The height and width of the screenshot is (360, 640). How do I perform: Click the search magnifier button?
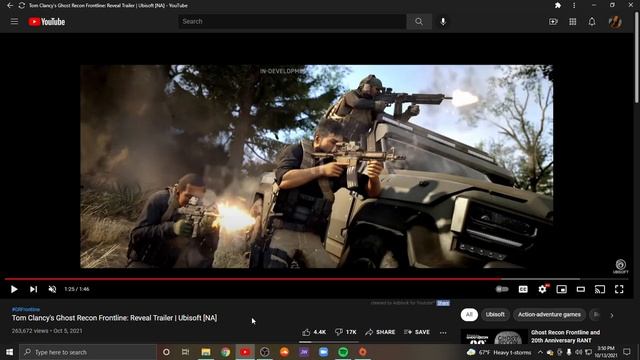419,21
